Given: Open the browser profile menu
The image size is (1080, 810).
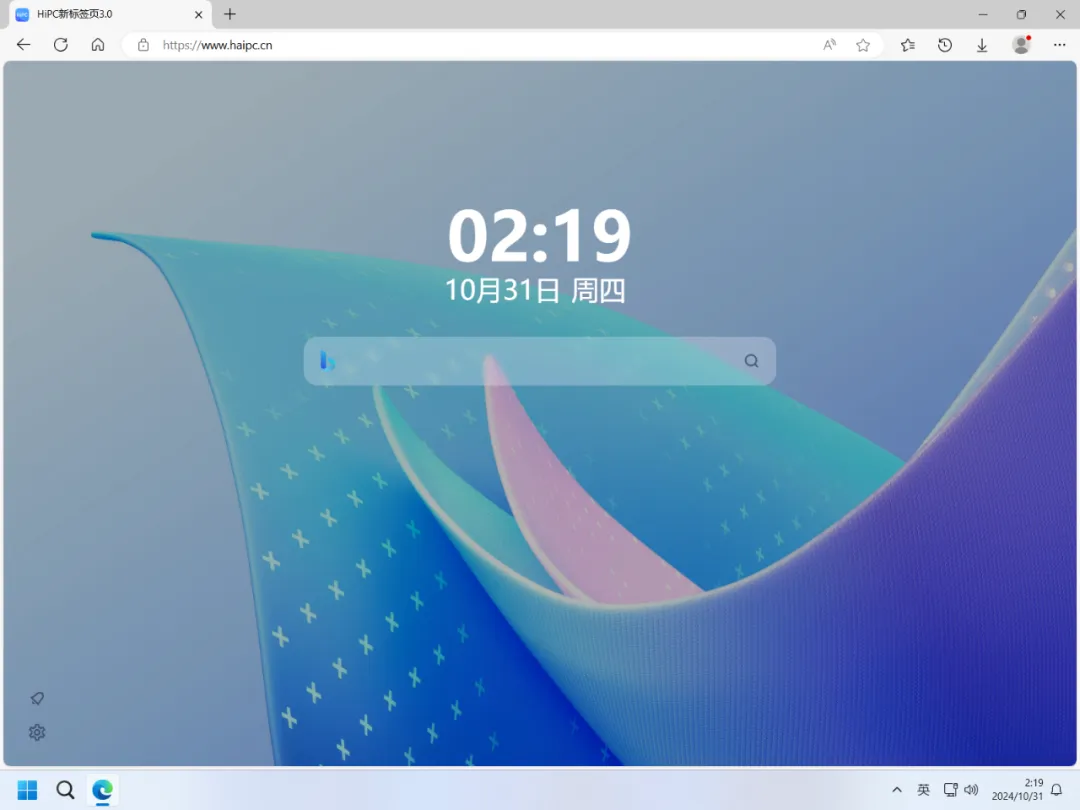Looking at the screenshot, I should 1021,45.
